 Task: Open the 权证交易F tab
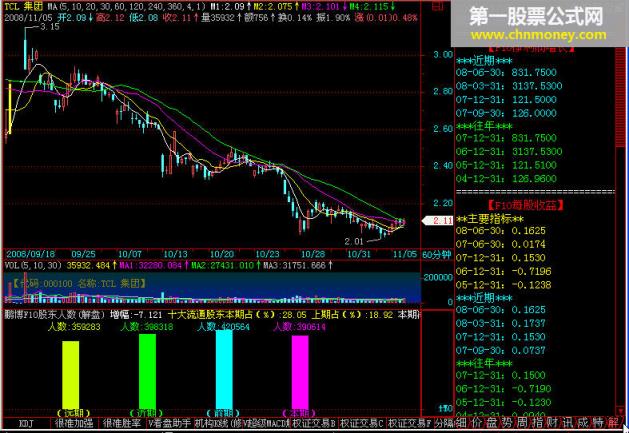click(410, 423)
